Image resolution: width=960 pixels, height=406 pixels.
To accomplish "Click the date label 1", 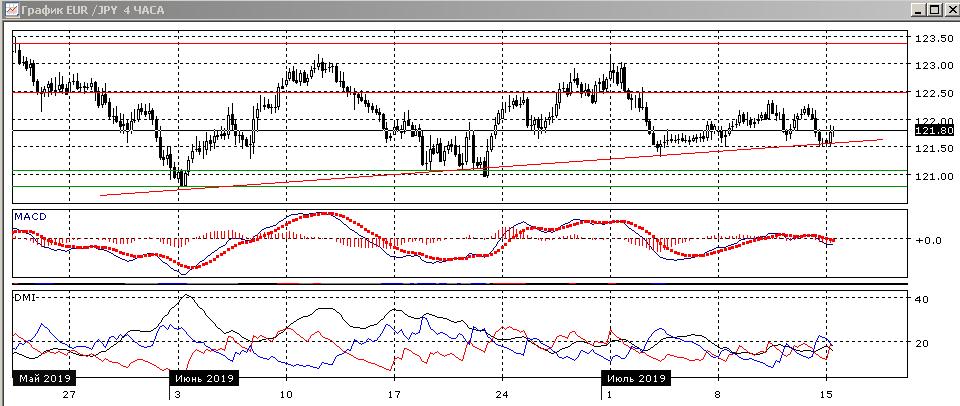I will 609,394.
